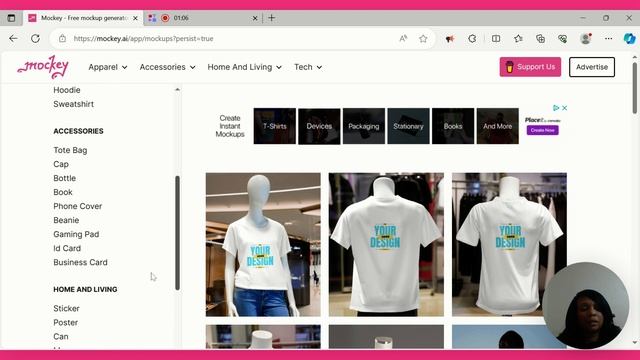Image resolution: width=640 pixels, height=360 pixels.
Task: Click the megaphone extension icon
Action: click(450, 38)
